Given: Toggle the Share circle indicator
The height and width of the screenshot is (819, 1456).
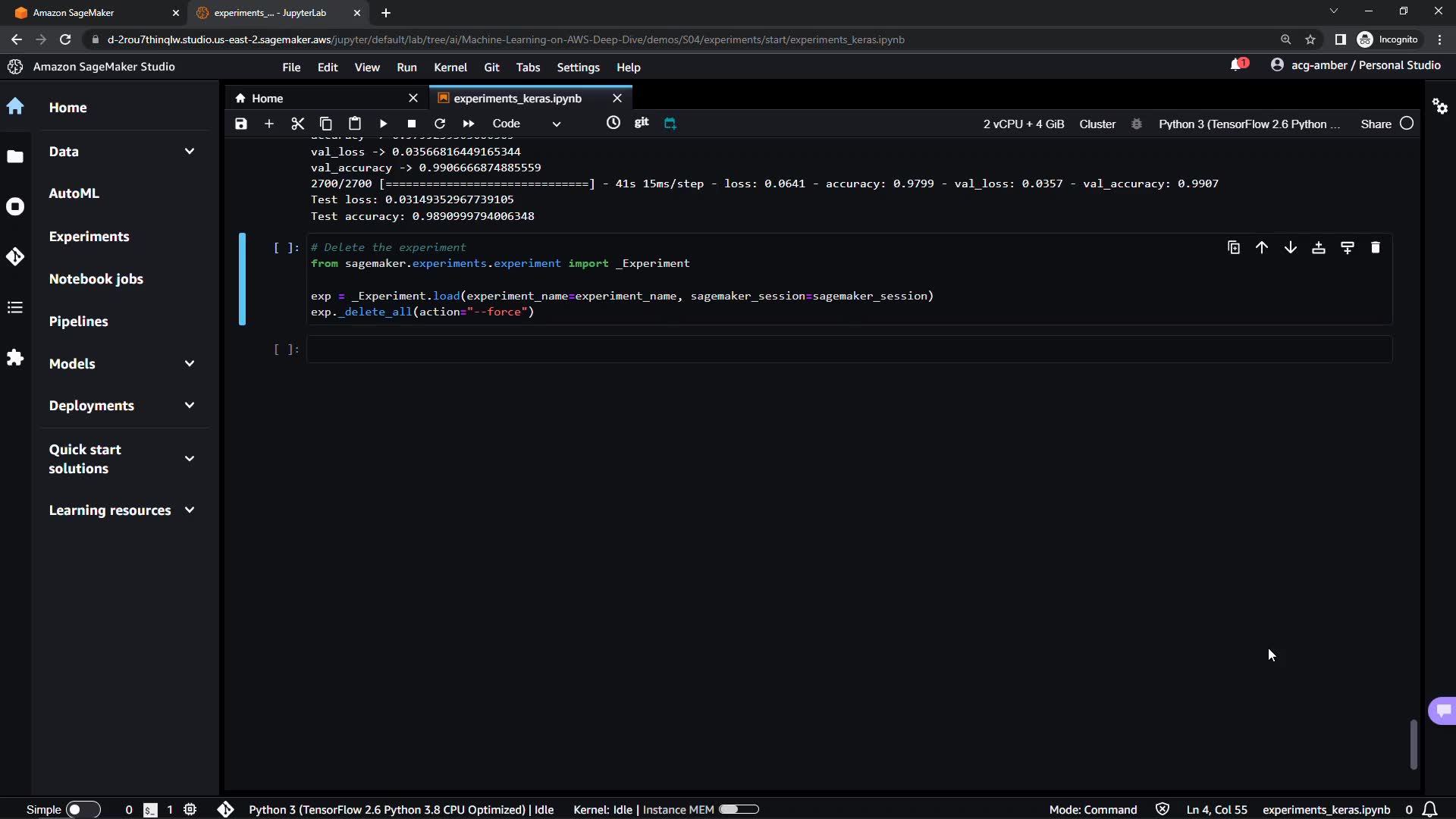Looking at the screenshot, I should click(x=1407, y=124).
